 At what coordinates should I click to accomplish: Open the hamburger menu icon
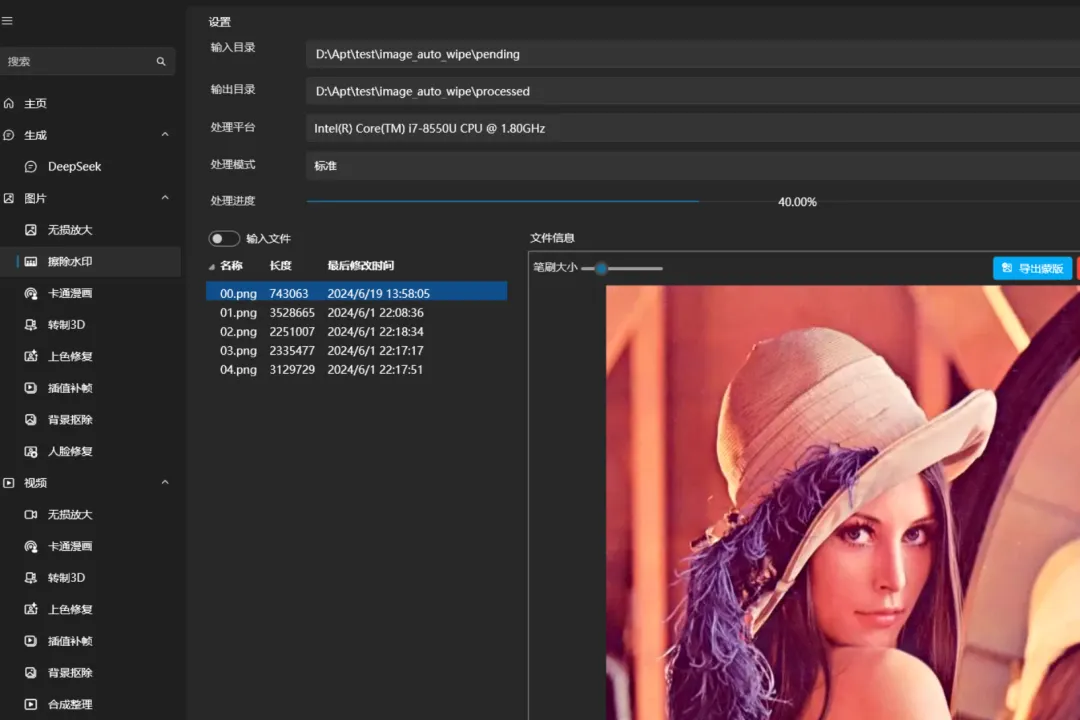[7, 21]
